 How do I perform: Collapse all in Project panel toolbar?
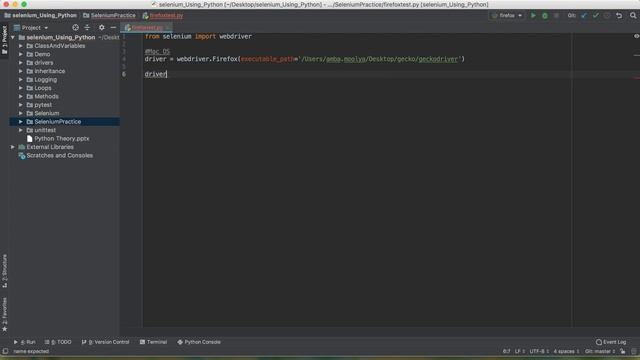pos(87,27)
